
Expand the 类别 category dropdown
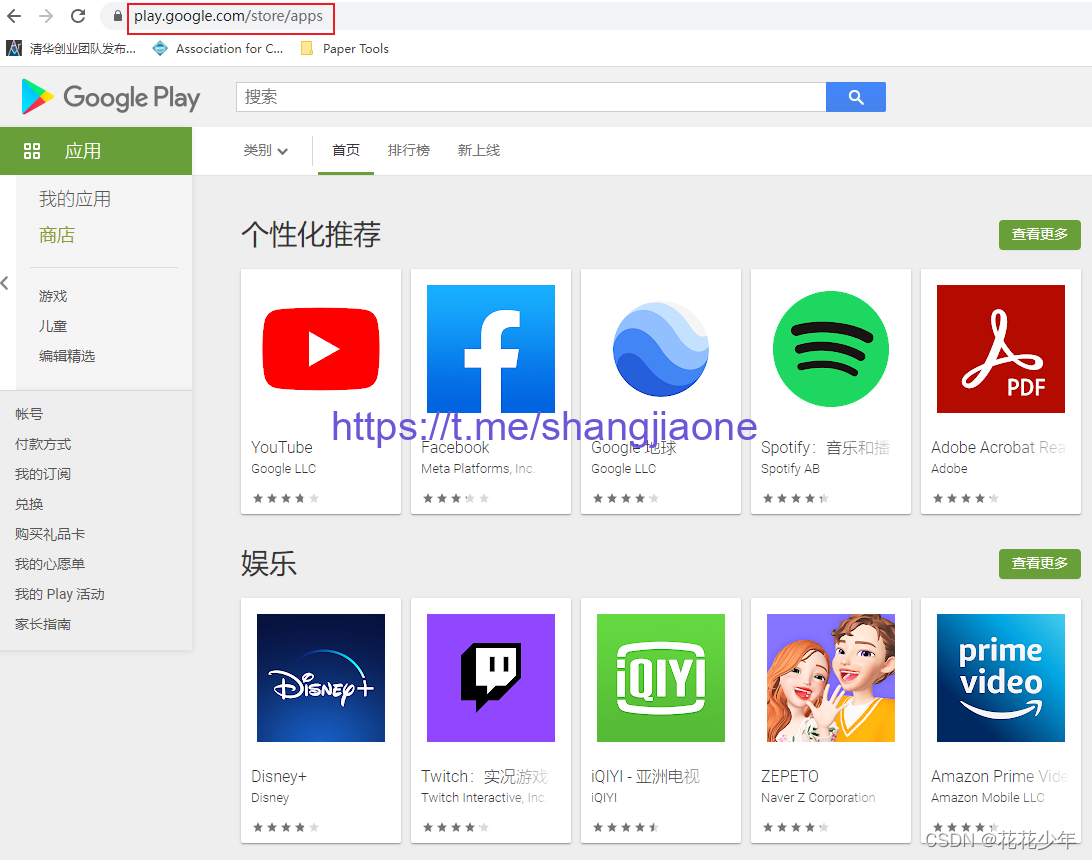click(x=266, y=151)
